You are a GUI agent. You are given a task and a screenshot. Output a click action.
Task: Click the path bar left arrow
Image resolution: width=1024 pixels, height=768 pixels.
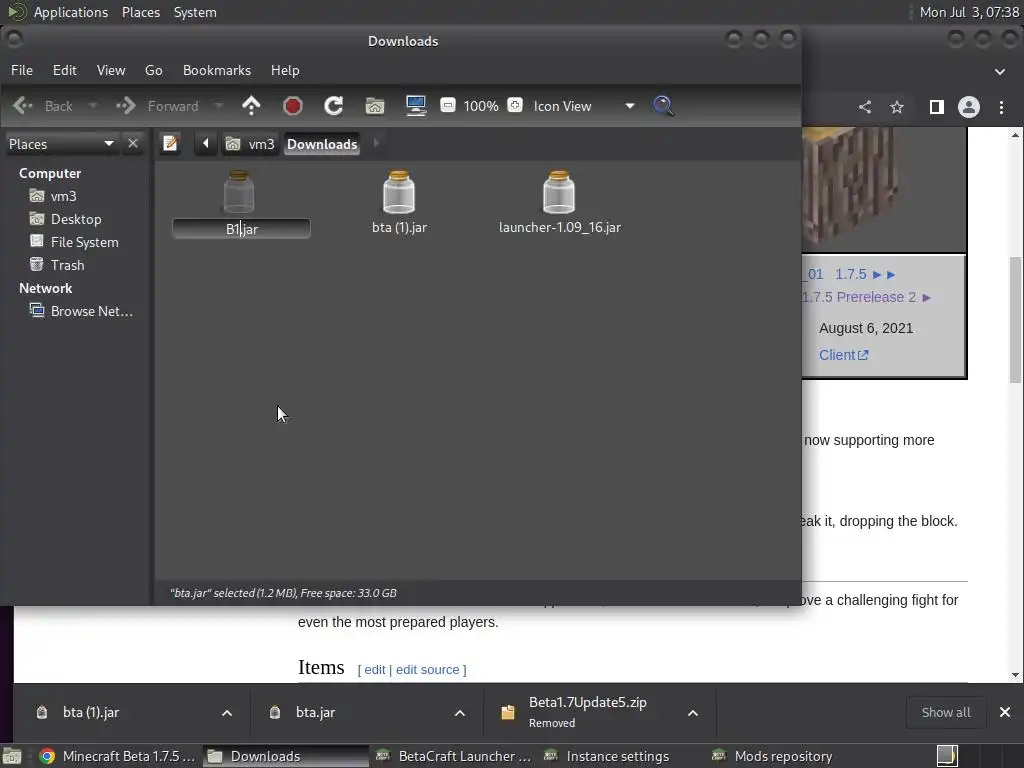tap(206, 143)
